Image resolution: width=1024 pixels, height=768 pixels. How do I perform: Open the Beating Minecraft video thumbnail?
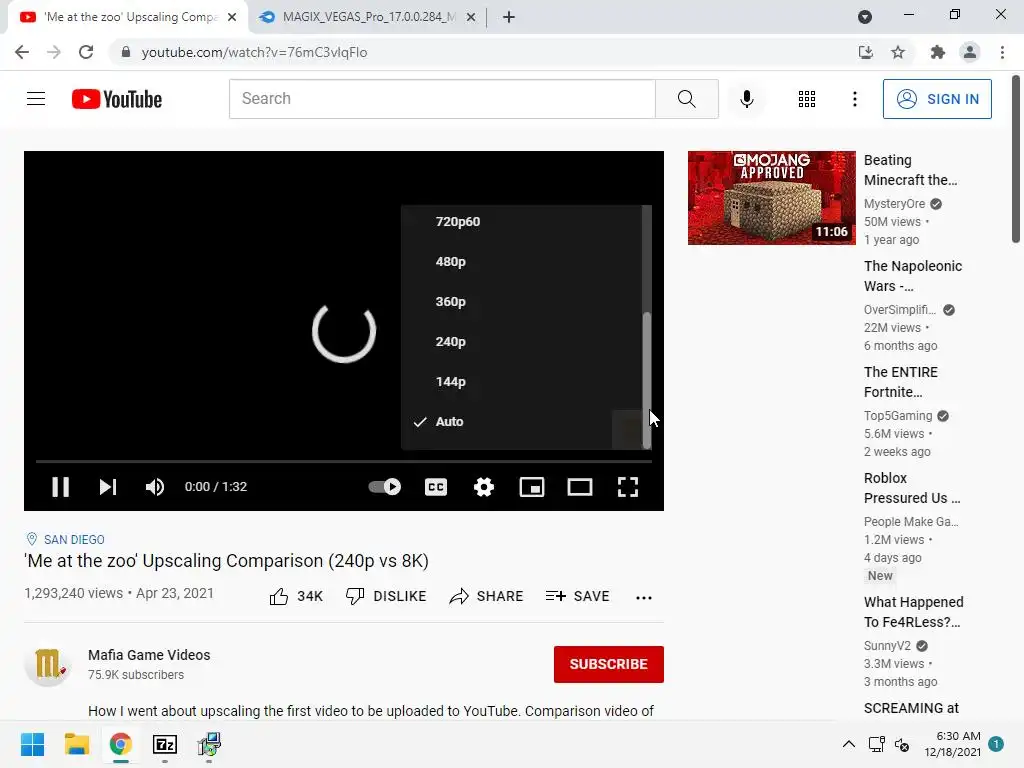tap(771, 198)
